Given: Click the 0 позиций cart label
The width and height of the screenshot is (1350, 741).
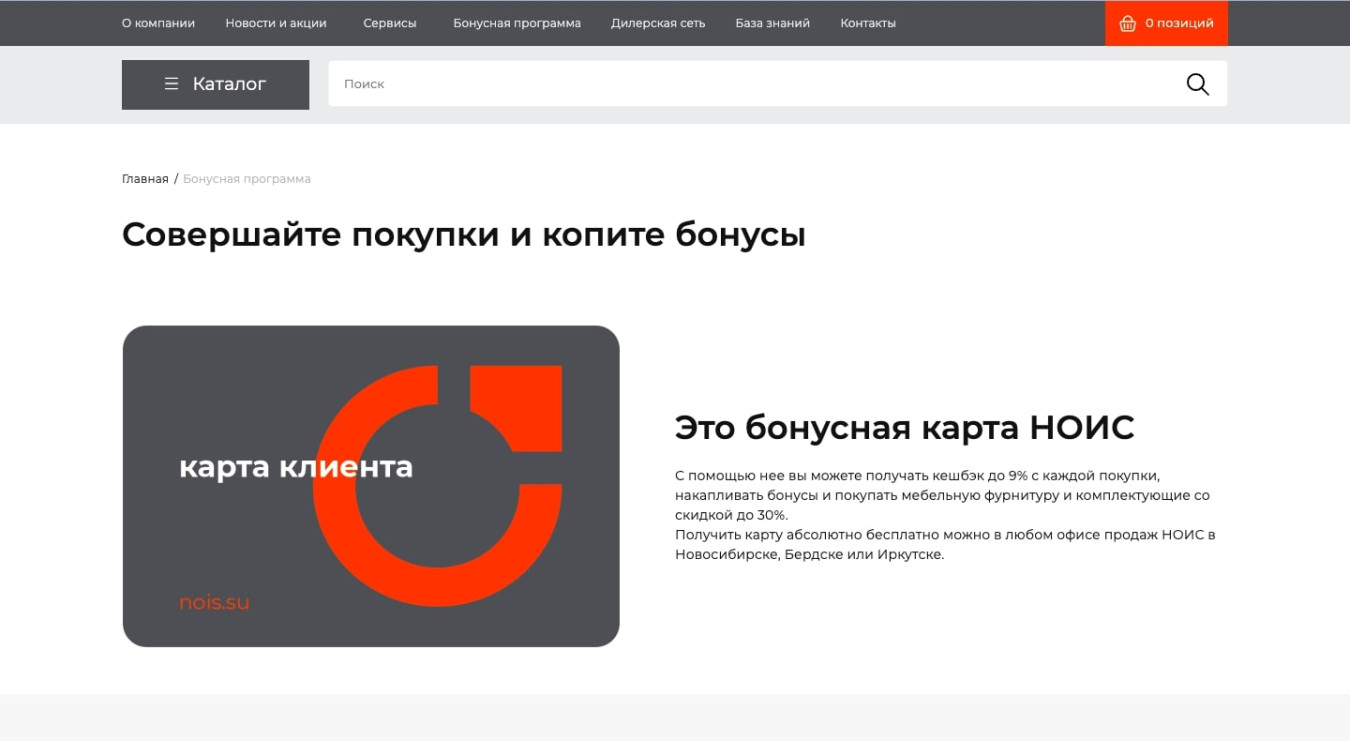Looking at the screenshot, I should click(1179, 23).
